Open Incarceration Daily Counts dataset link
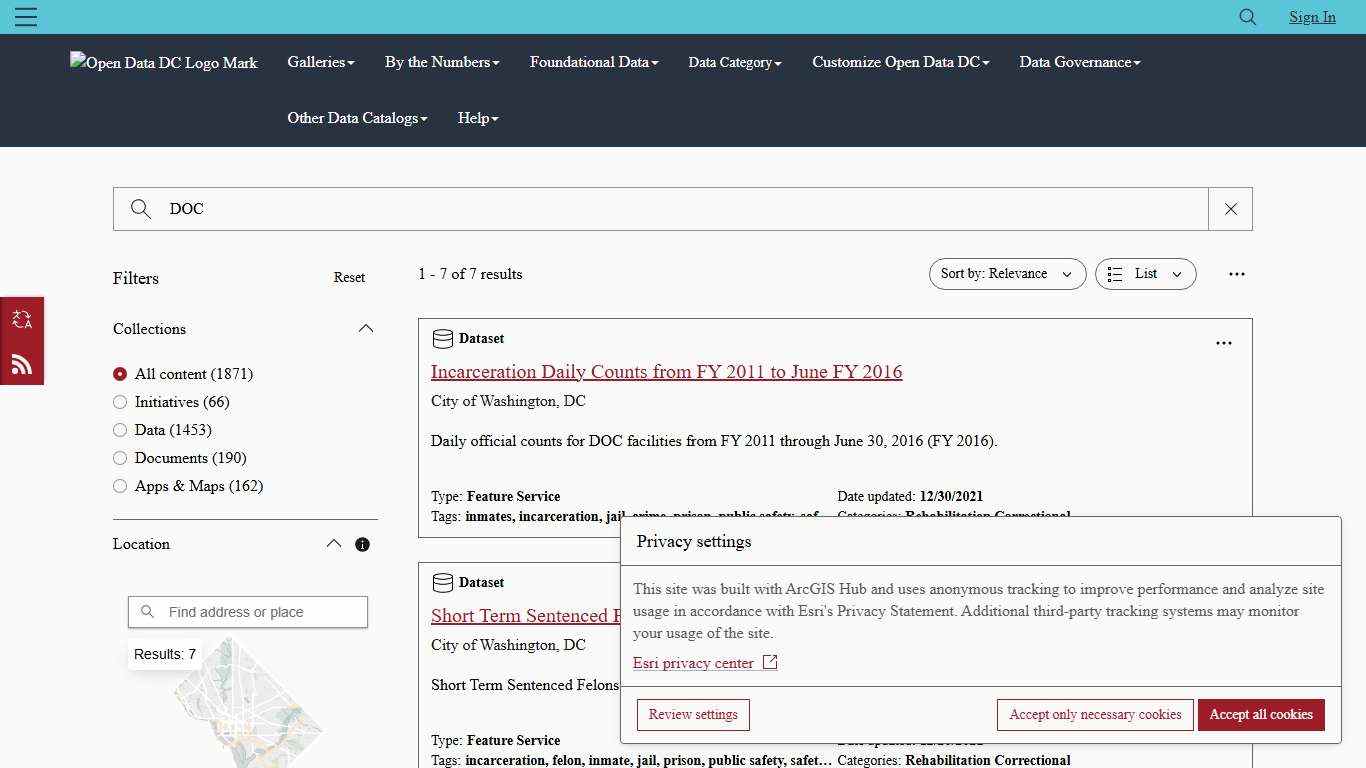Image resolution: width=1366 pixels, height=768 pixels. pos(666,372)
